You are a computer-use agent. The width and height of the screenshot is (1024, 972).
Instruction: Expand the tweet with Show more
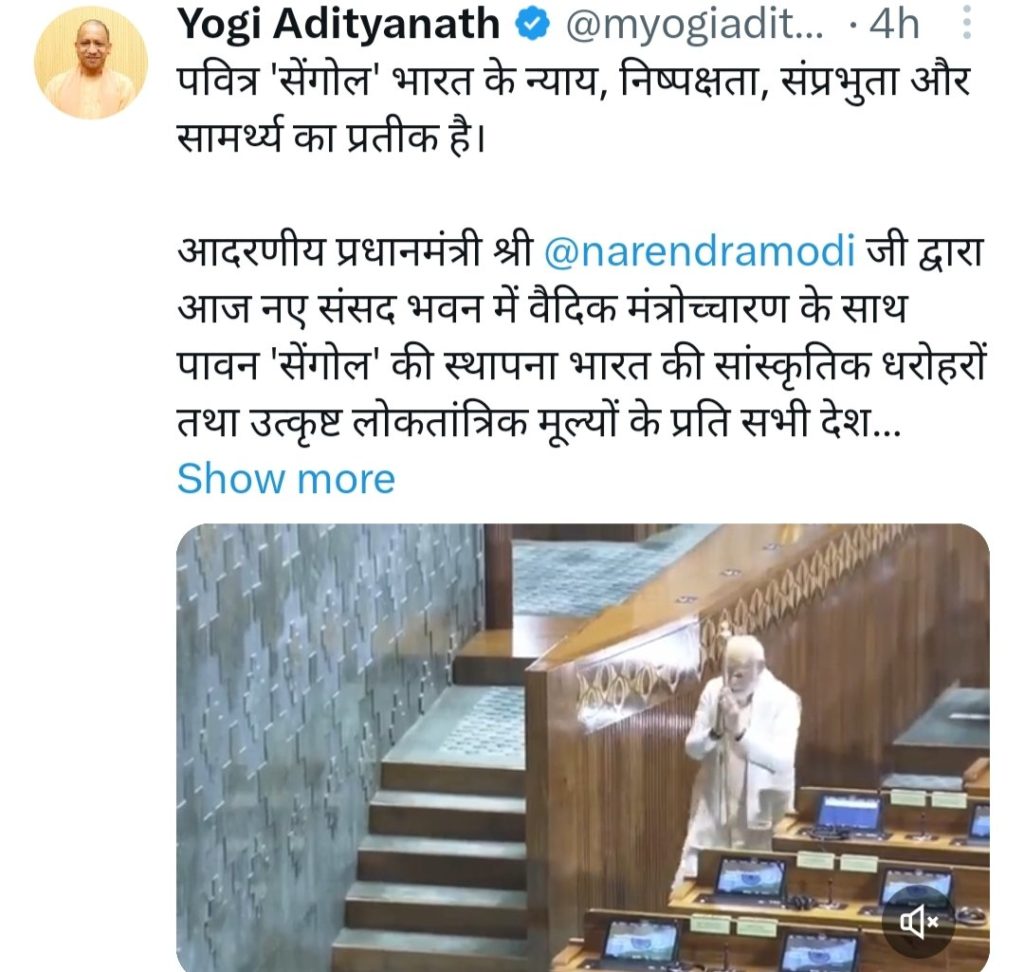(x=286, y=479)
